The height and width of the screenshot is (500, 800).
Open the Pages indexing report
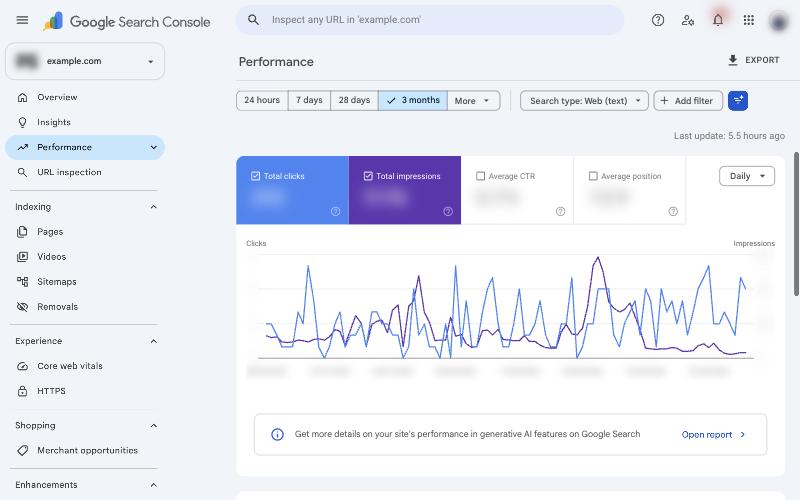coord(85,232)
